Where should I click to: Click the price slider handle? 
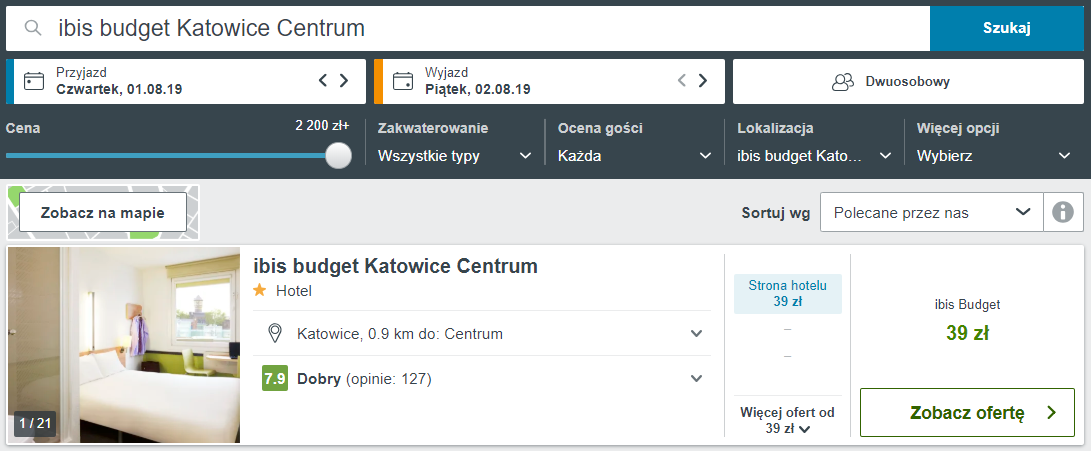pyautogui.click(x=339, y=155)
